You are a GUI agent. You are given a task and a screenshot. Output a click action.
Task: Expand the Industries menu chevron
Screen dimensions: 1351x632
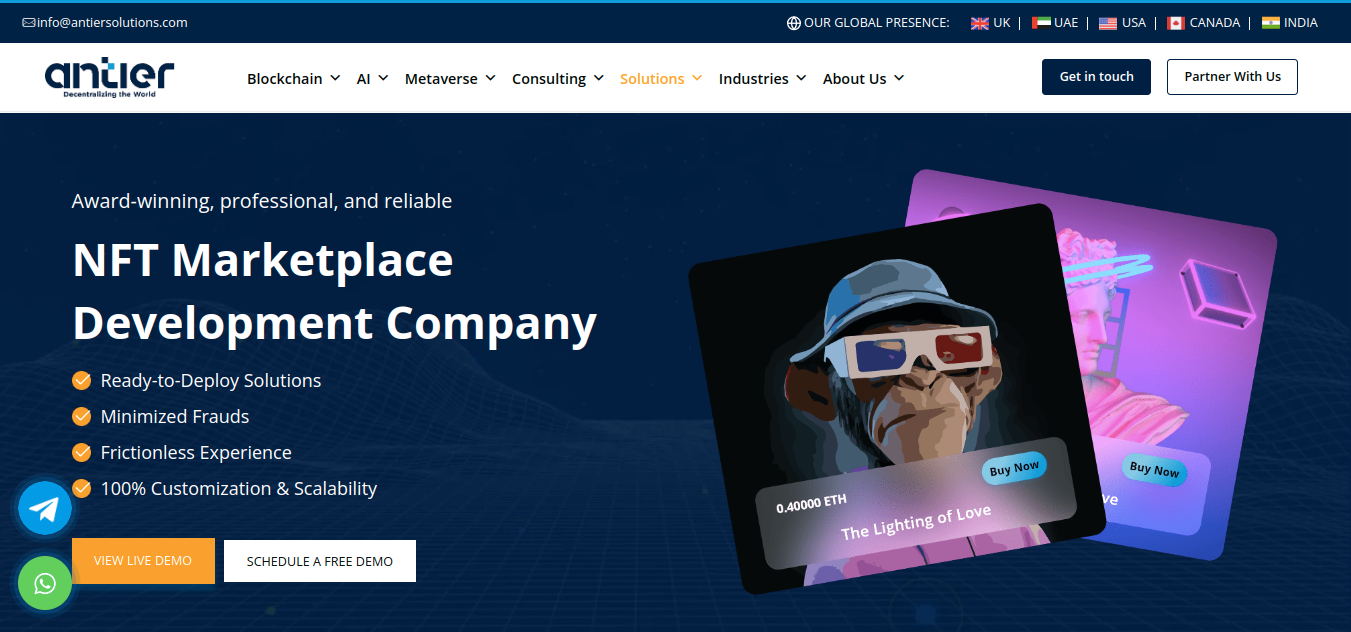click(x=801, y=78)
